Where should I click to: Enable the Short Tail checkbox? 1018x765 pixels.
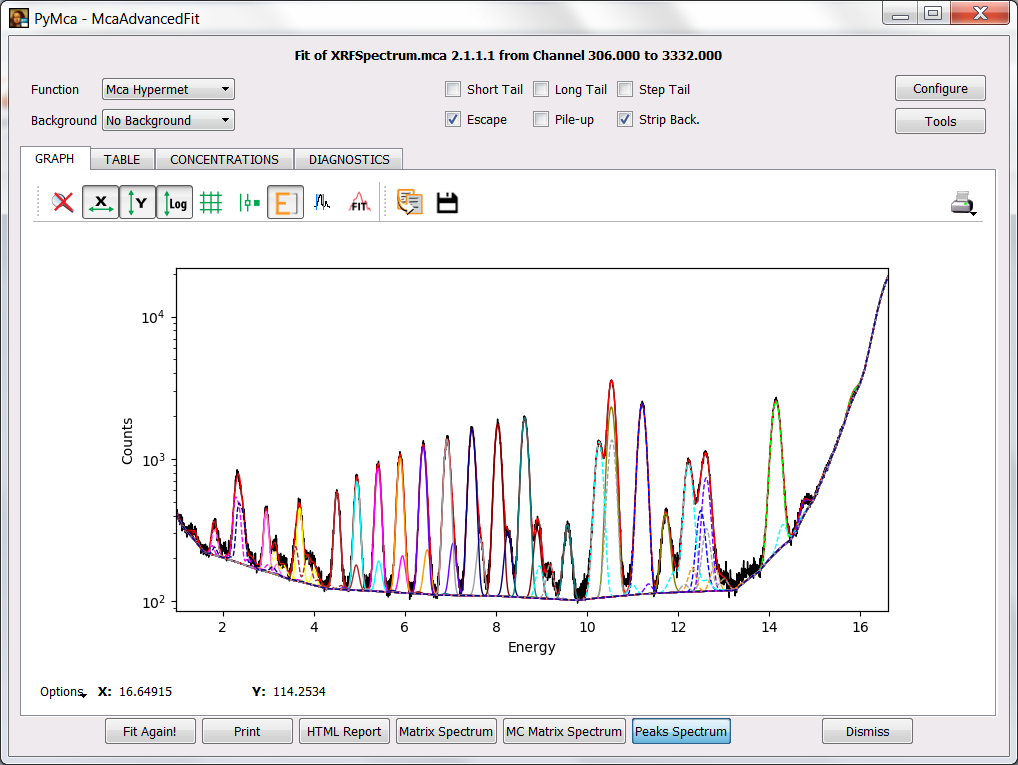[453, 89]
